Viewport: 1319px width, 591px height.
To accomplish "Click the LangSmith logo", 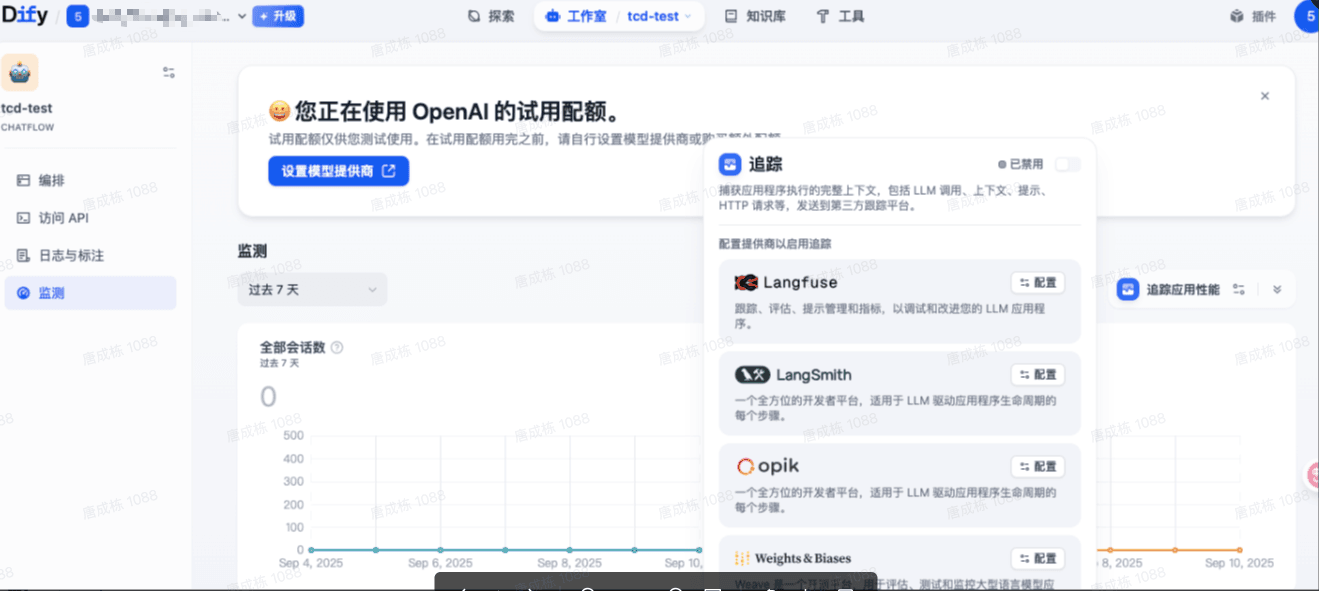I will click(x=793, y=375).
